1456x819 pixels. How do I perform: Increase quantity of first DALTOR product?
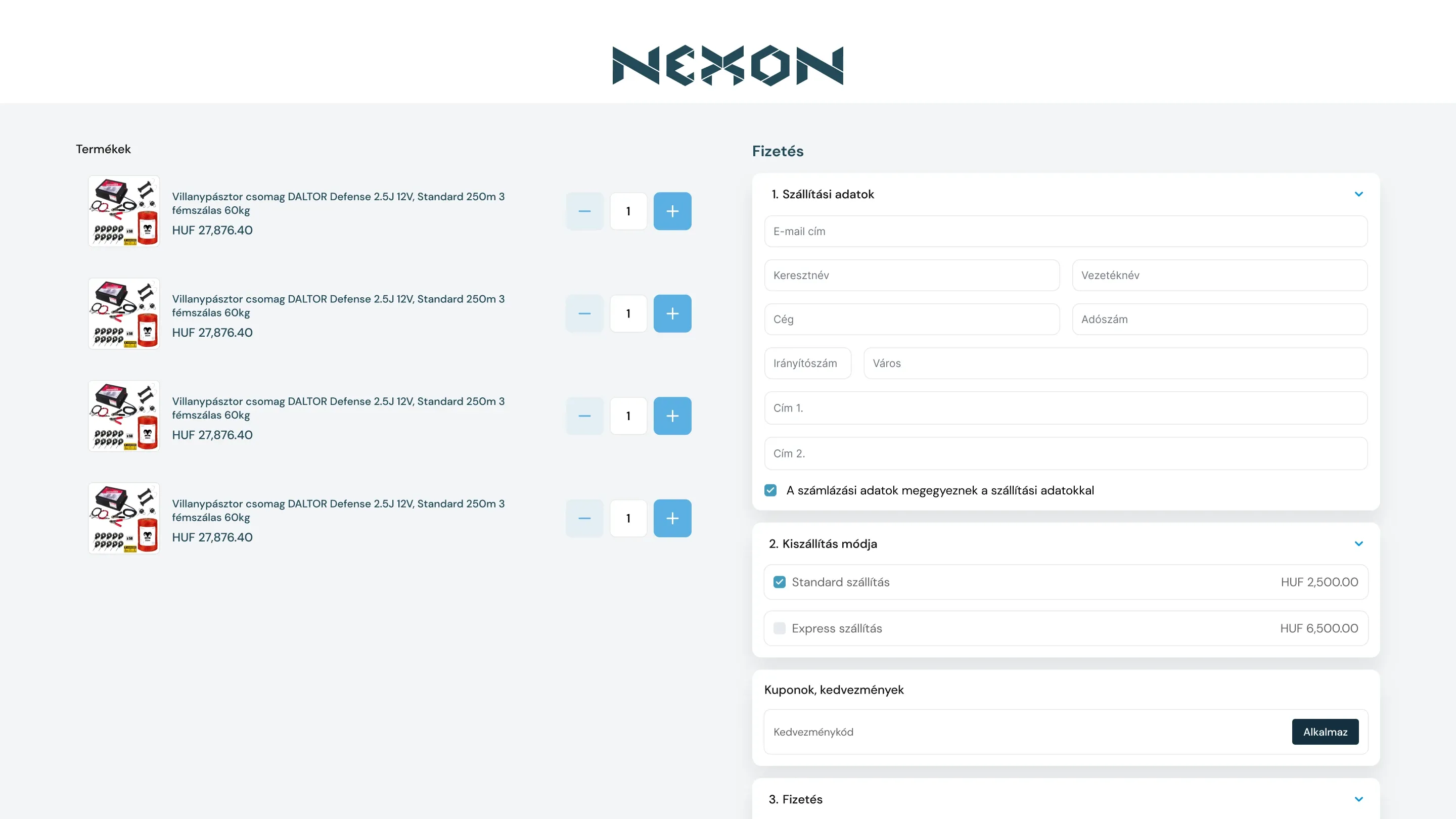672,211
